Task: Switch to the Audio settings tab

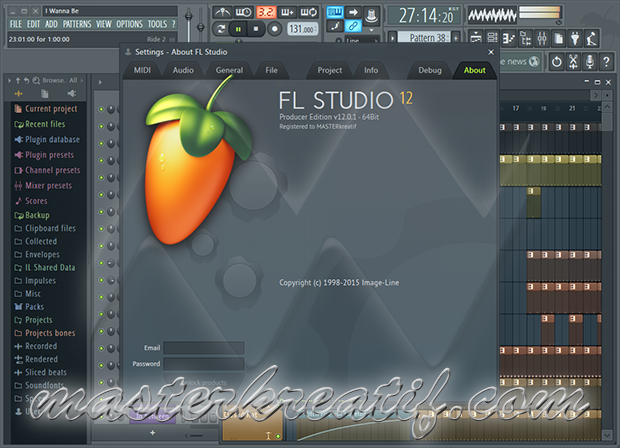Action: 183,70
